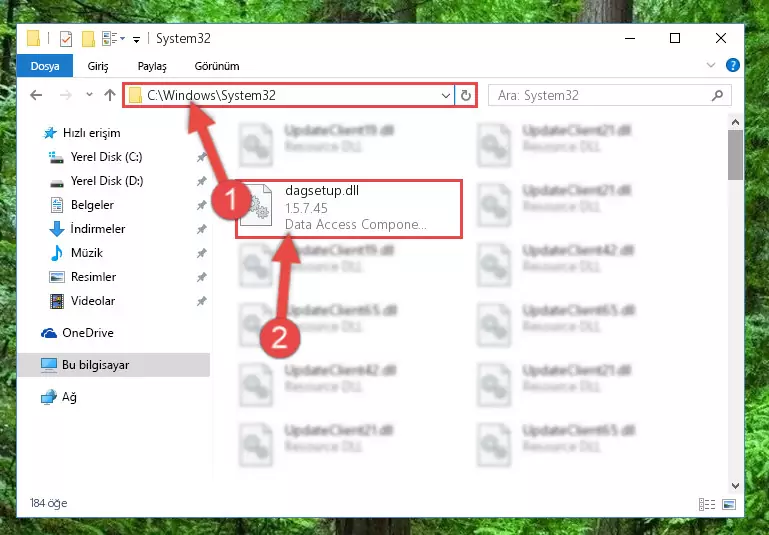Click the Forward navigation arrow
Image resolution: width=769 pixels, height=535 pixels.
[65, 95]
